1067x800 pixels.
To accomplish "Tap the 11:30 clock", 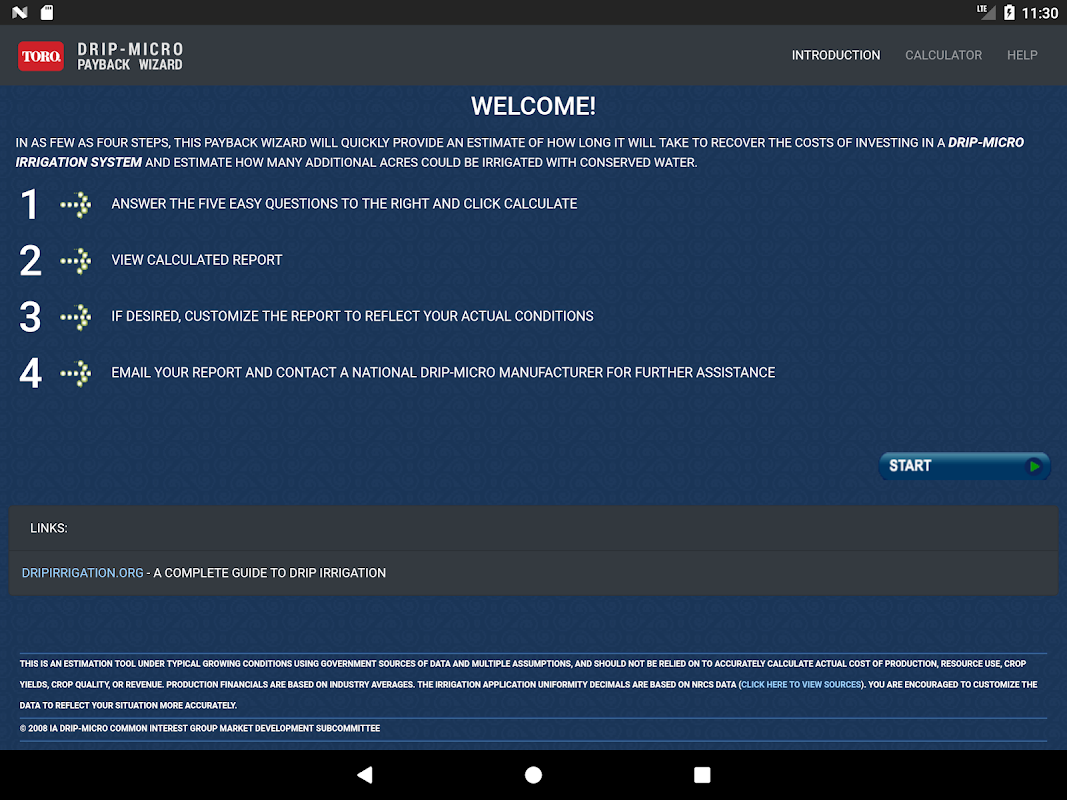I will 1040,13.
